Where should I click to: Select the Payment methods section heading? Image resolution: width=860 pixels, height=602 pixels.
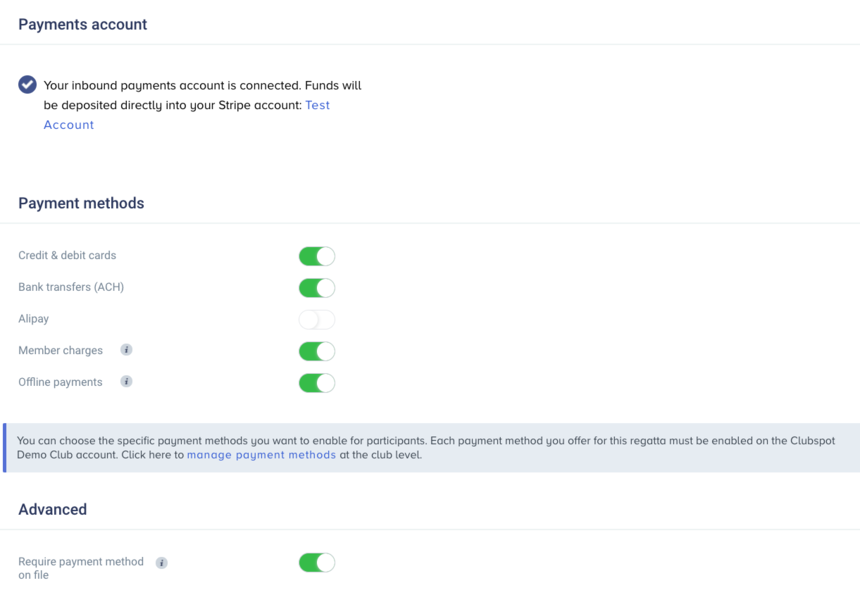[81, 203]
